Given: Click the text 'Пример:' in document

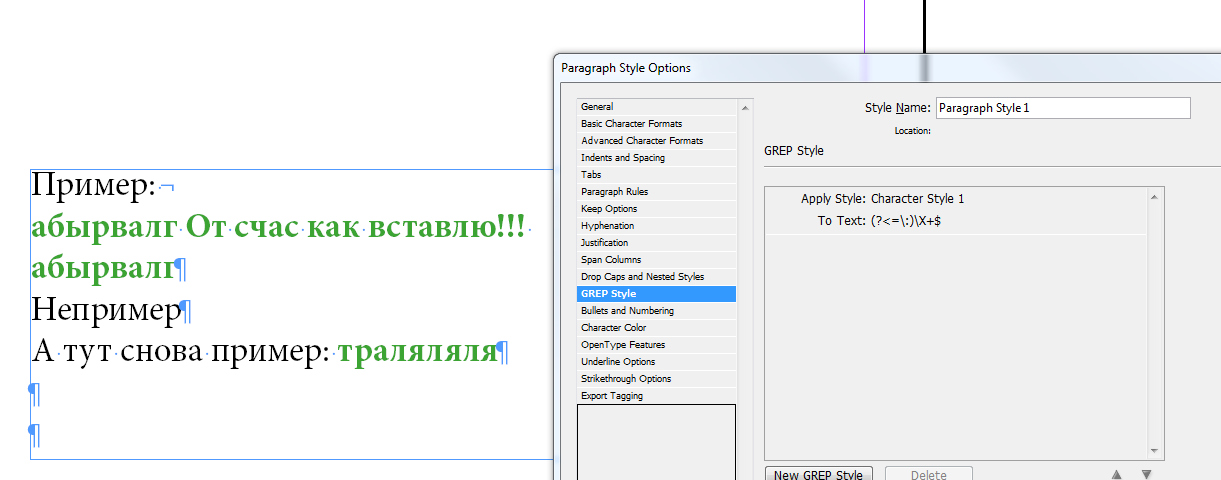Looking at the screenshot, I should tap(94, 186).
